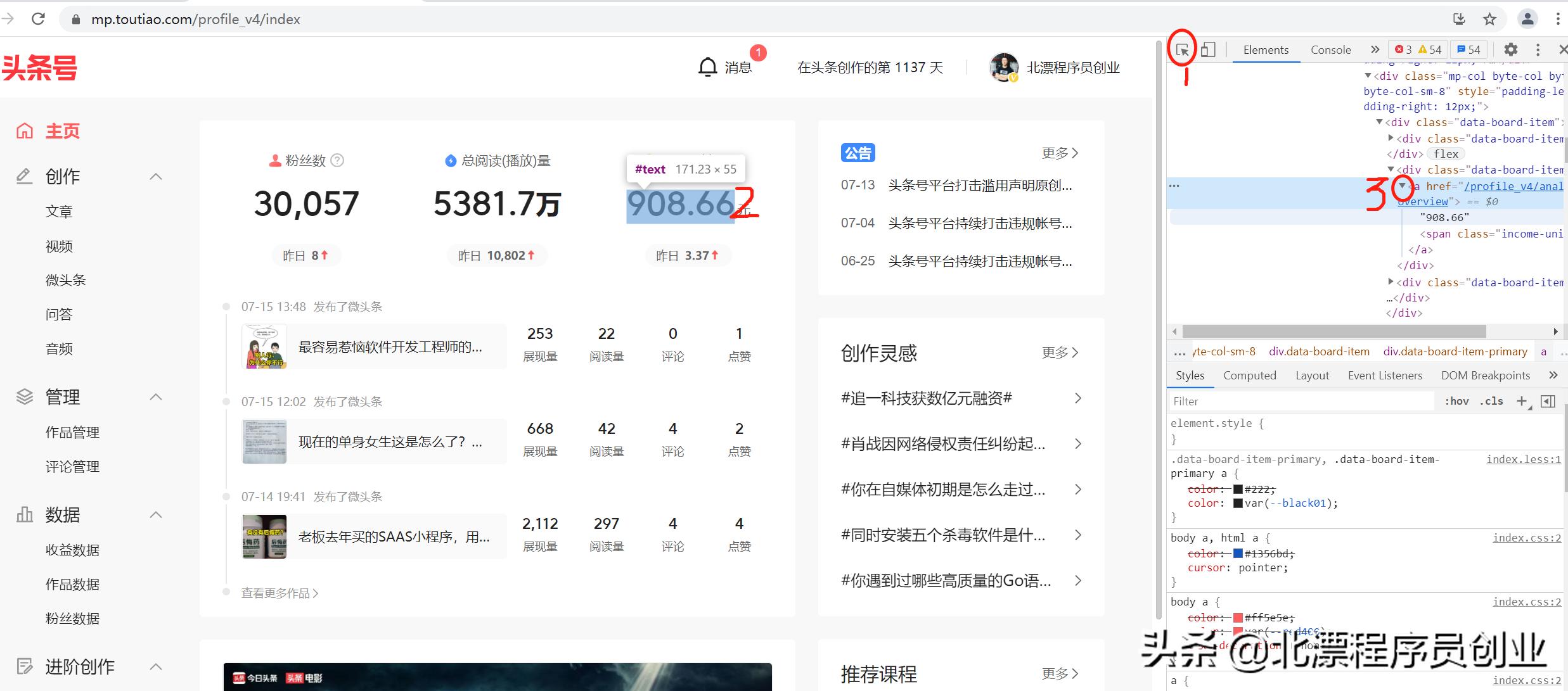Switch to the Console tab
Viewport: 1568px width, 691px height.
pyautogui.click(x=1330, y=49)
